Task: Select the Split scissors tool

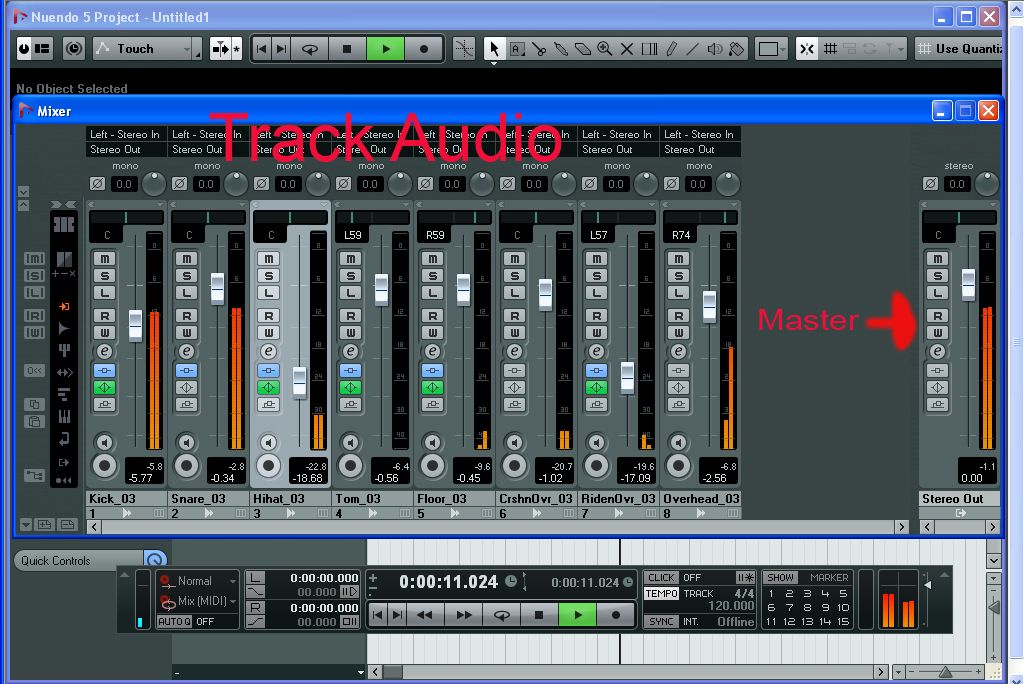Action: click(x=539, y=49)
